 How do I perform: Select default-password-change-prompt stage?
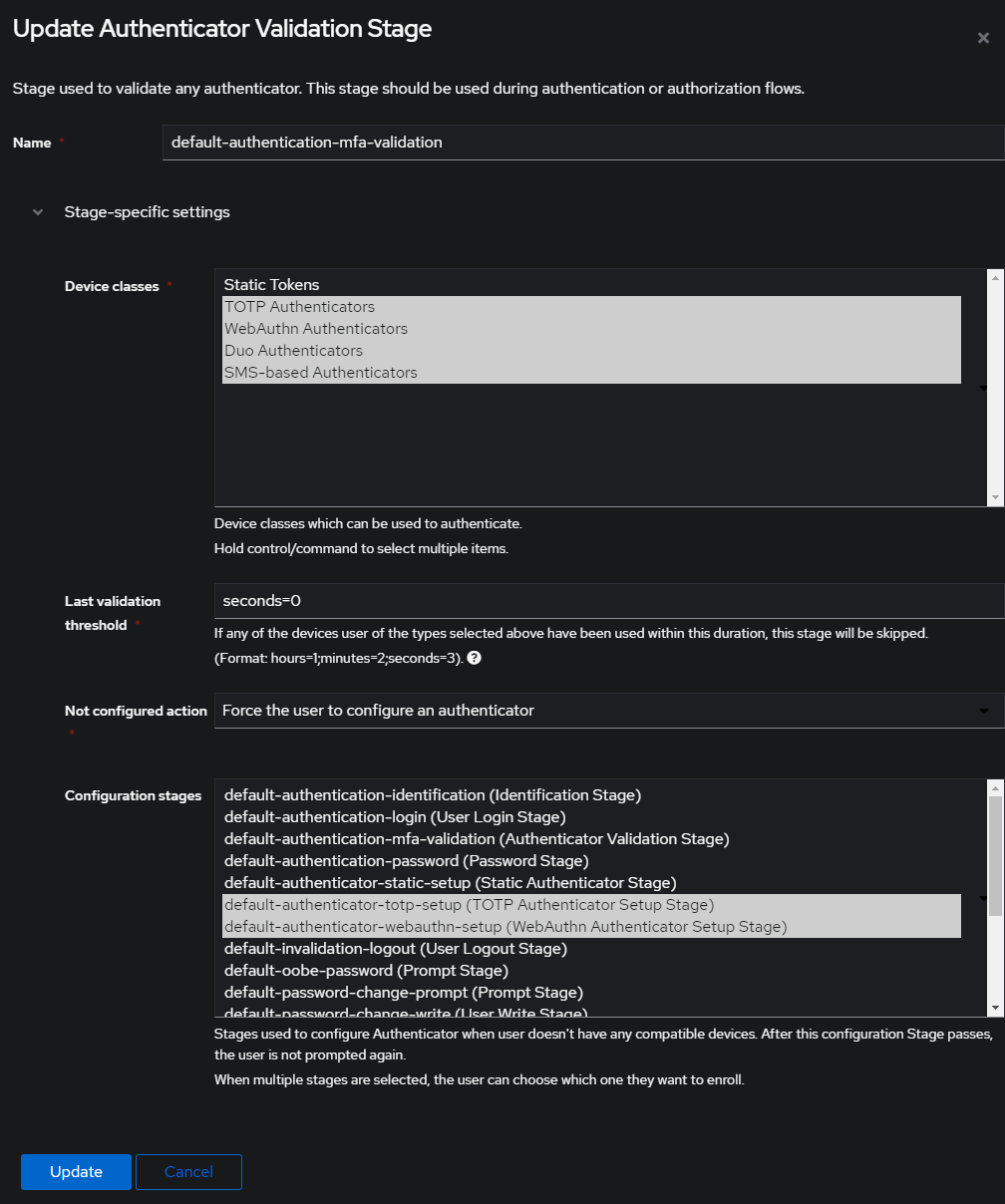(x=591, y=993)
